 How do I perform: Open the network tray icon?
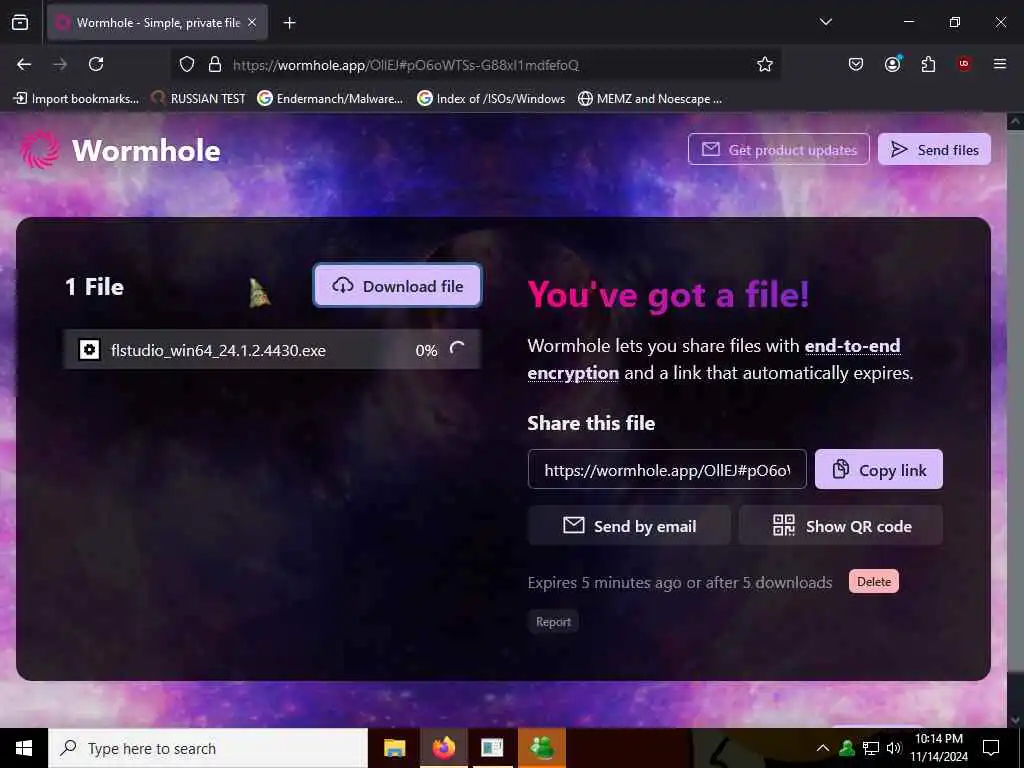(x=871, y=748)
